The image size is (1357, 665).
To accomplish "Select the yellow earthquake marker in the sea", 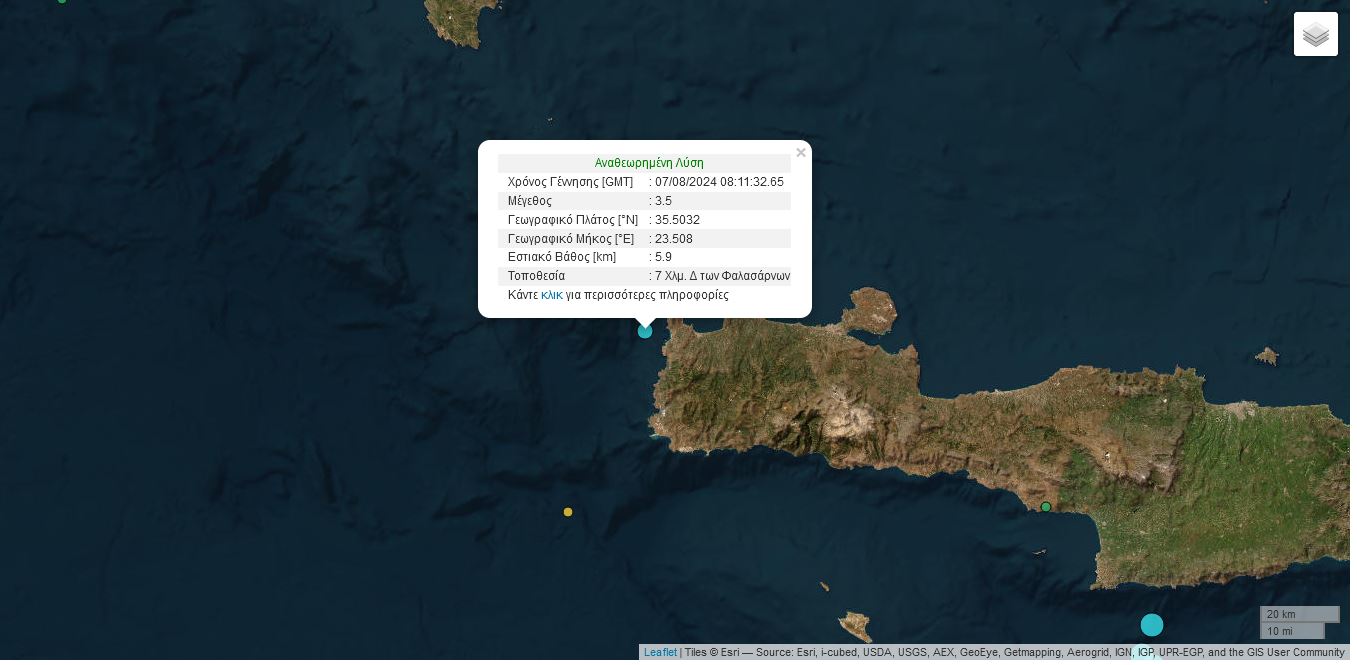I will tap(568, 512).
